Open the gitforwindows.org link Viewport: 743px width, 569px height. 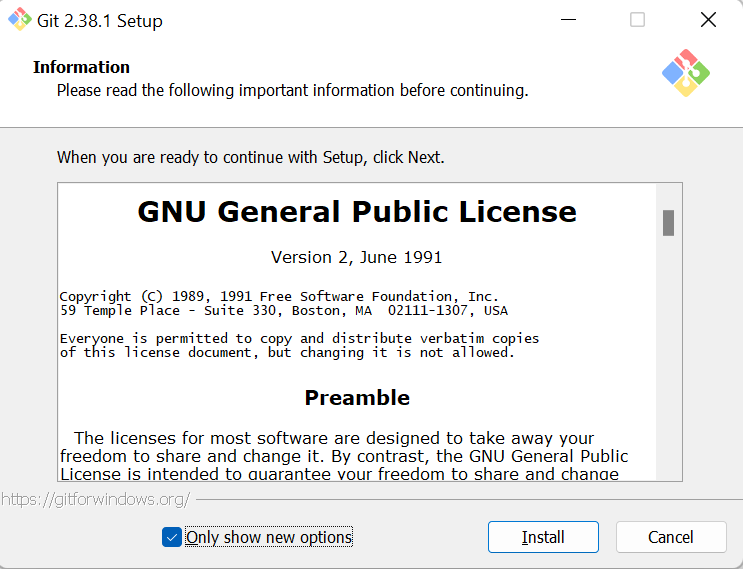click(95, 499)
